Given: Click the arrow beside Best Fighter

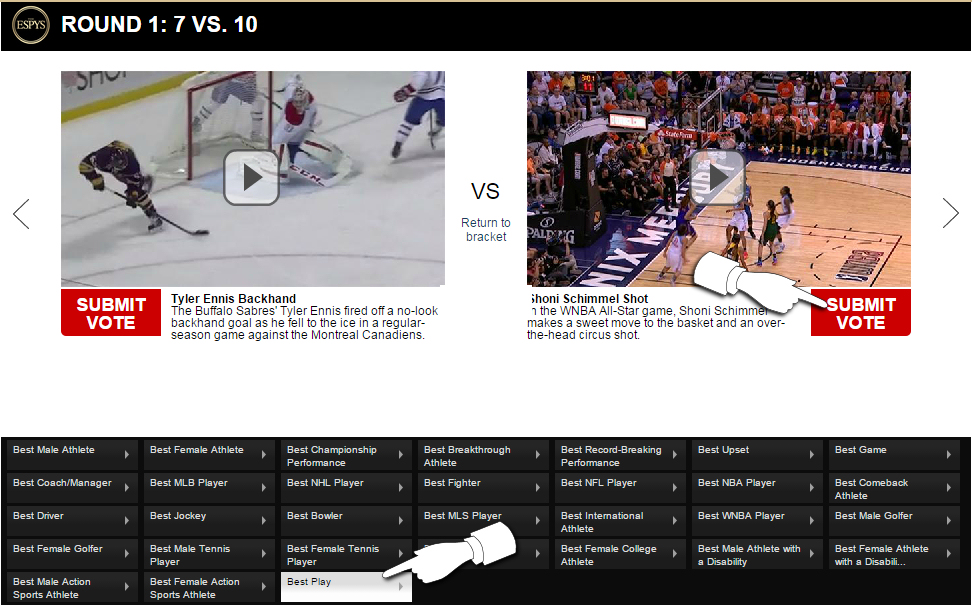Looking at the screenshot, I should point(537,487).
